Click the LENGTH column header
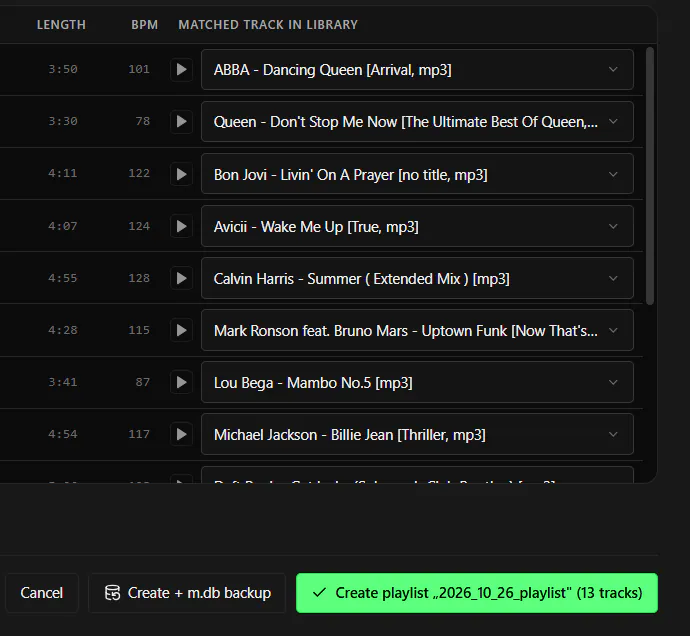Viewport: 690px width, 636px height. (x=61, y=25)
